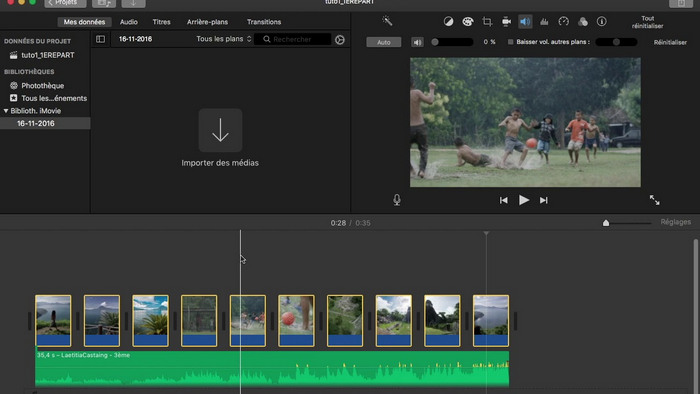Enable Baisser vol. autres plans checkbox
The width and height of the screenshot is (700, 394).
[510, 42]
